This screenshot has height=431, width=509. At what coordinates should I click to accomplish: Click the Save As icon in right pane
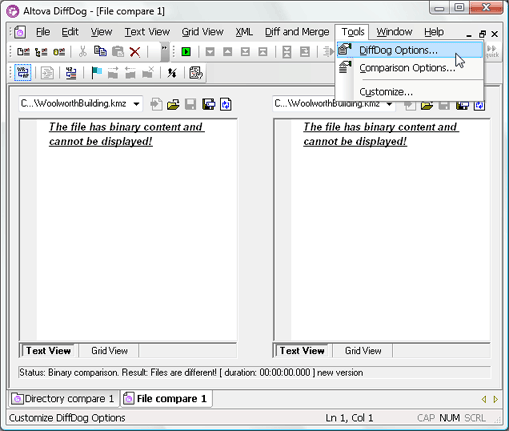462,105
